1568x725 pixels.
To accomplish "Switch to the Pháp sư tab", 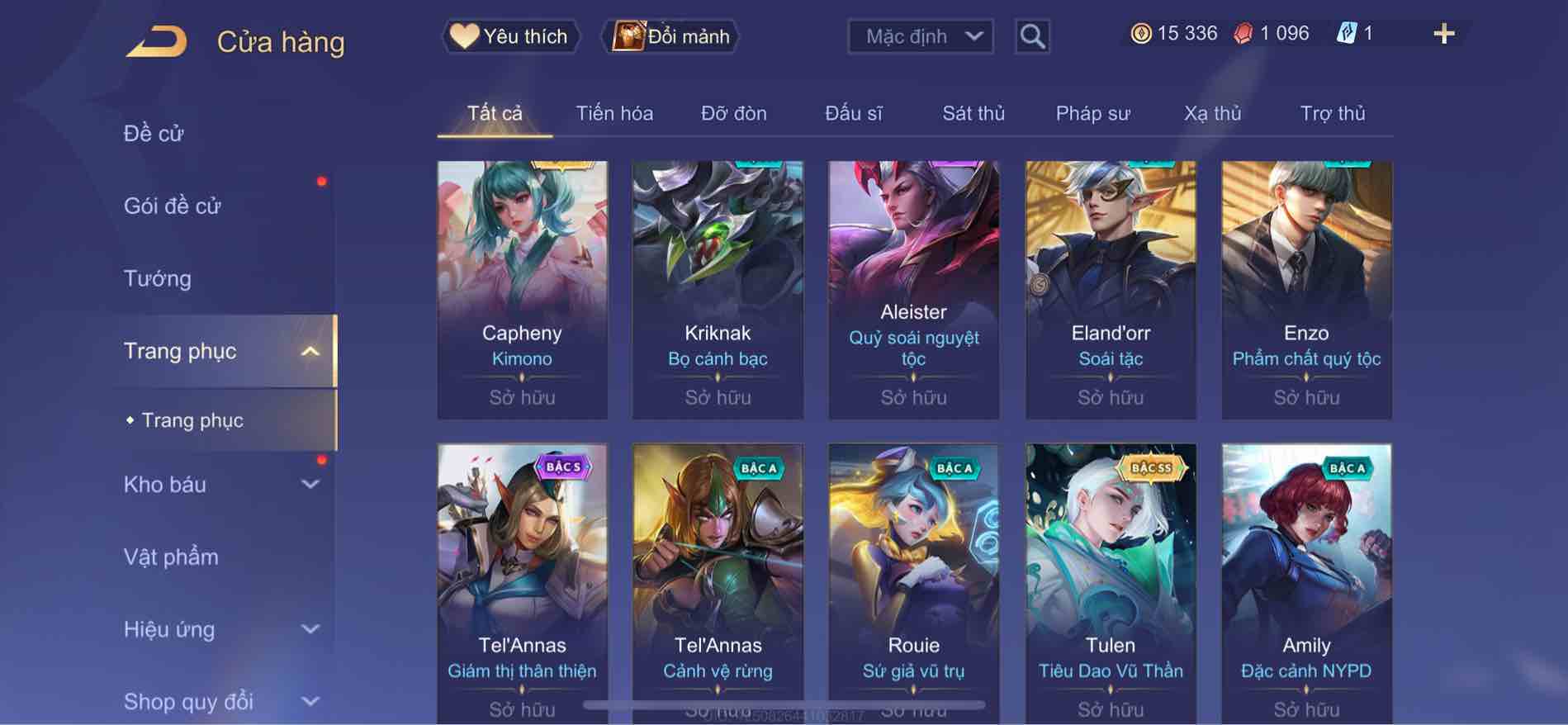I will click(1092, 113).
